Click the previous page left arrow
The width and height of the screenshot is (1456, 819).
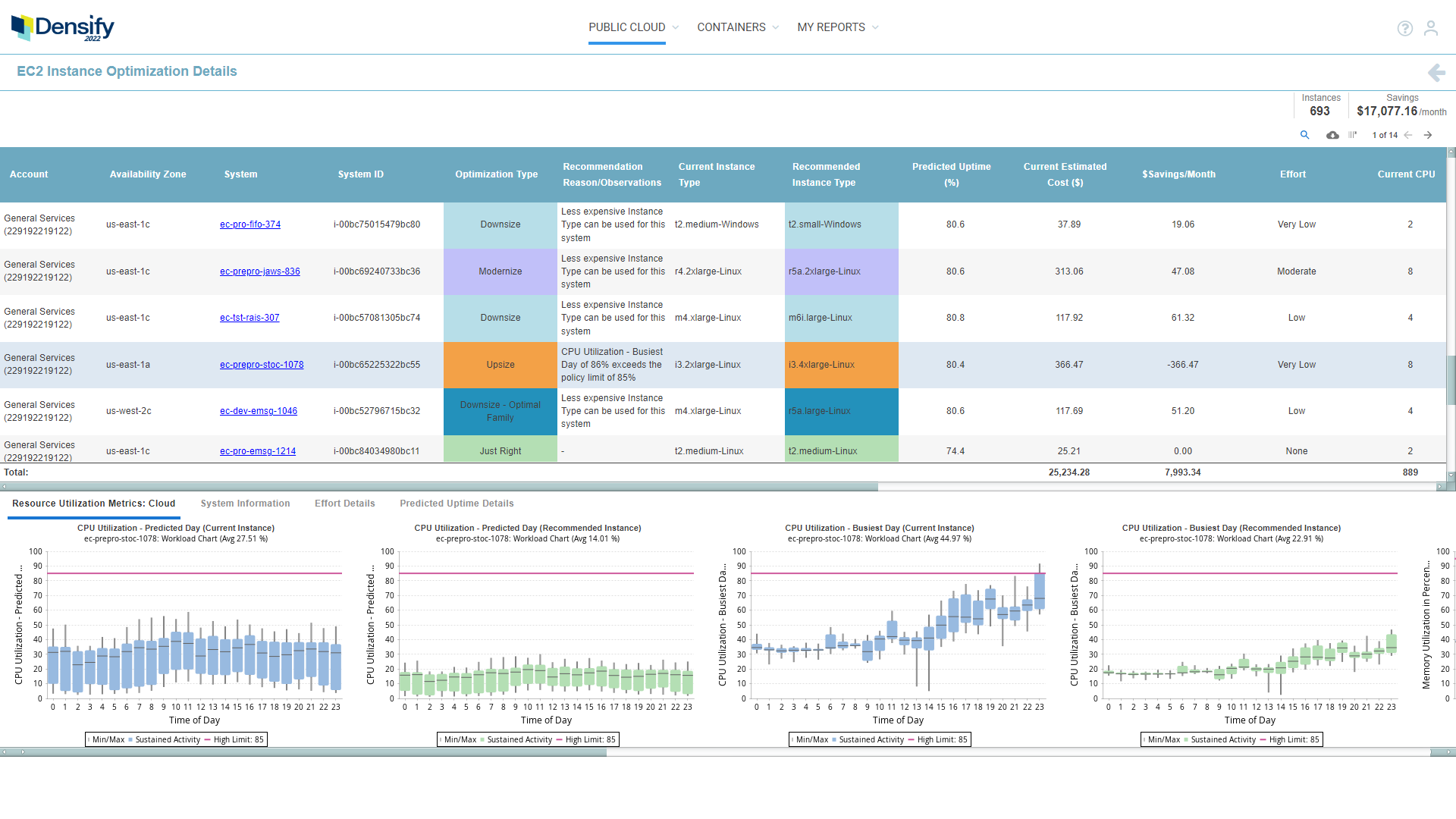1407,135
